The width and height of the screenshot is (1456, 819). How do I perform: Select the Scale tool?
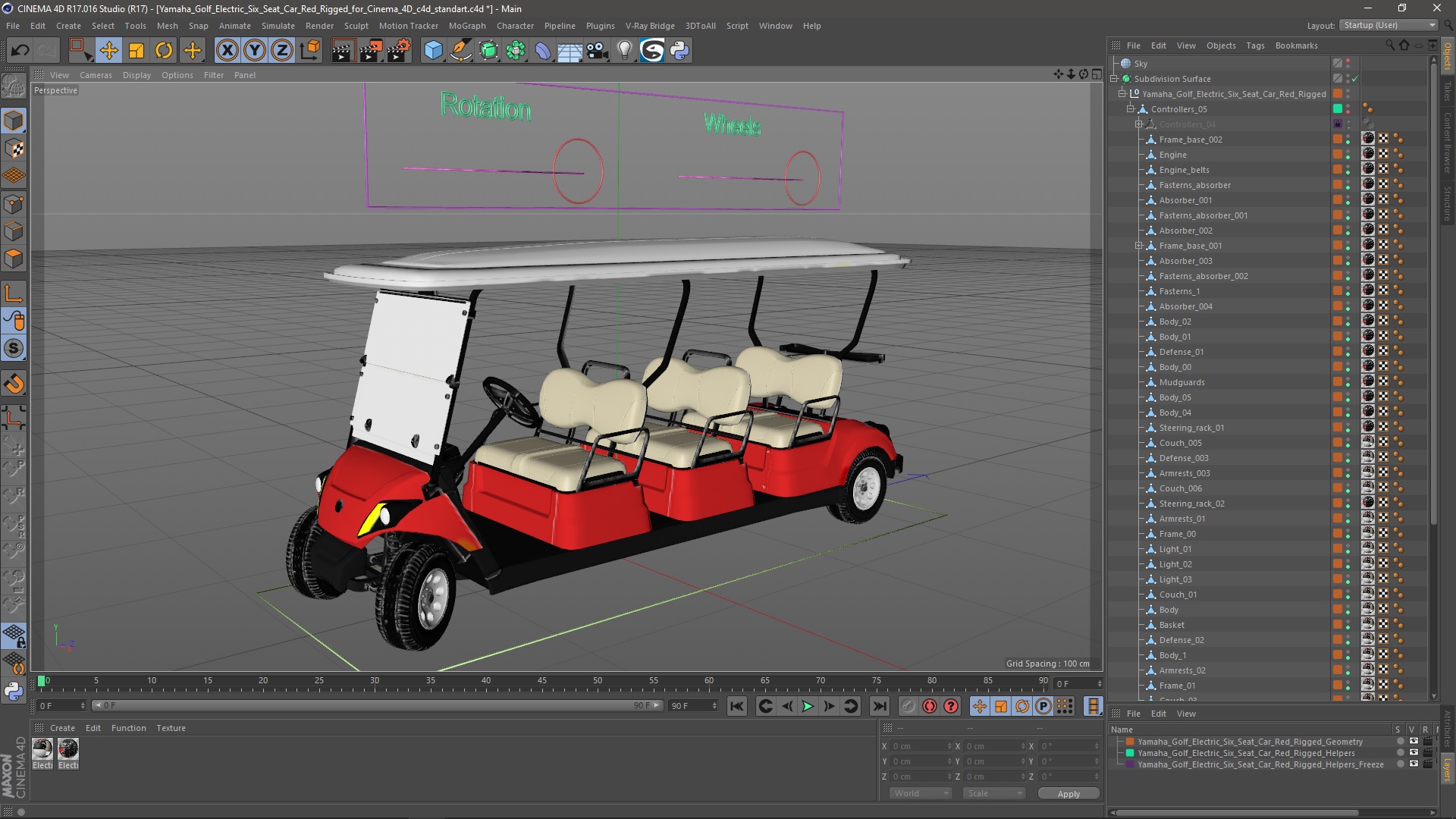pyautogui.click(x=136, y=51)
